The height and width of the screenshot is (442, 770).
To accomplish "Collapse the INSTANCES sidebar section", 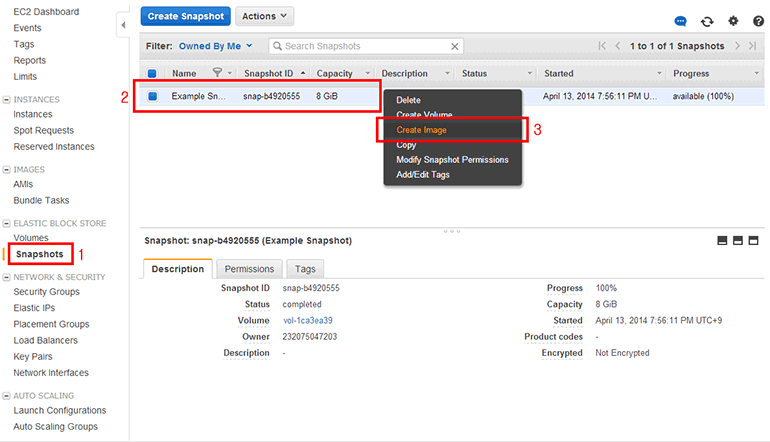I will click(7, 100).
